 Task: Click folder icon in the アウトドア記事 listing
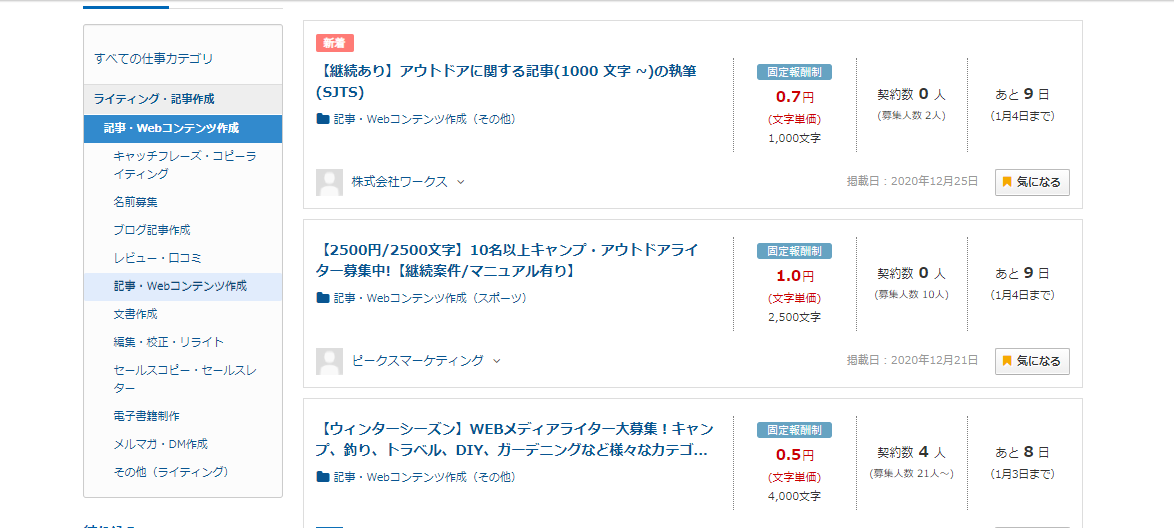(323, 119)
